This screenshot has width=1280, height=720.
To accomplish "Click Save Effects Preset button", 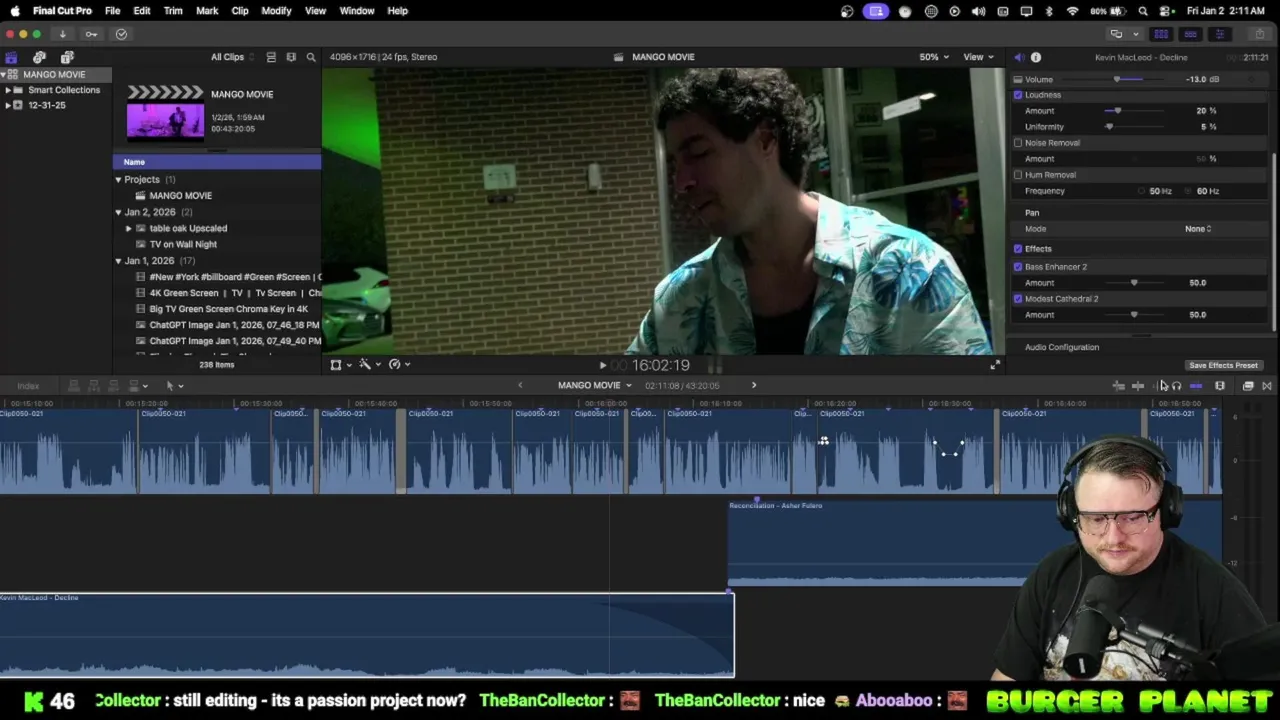I will [1223, 366].
